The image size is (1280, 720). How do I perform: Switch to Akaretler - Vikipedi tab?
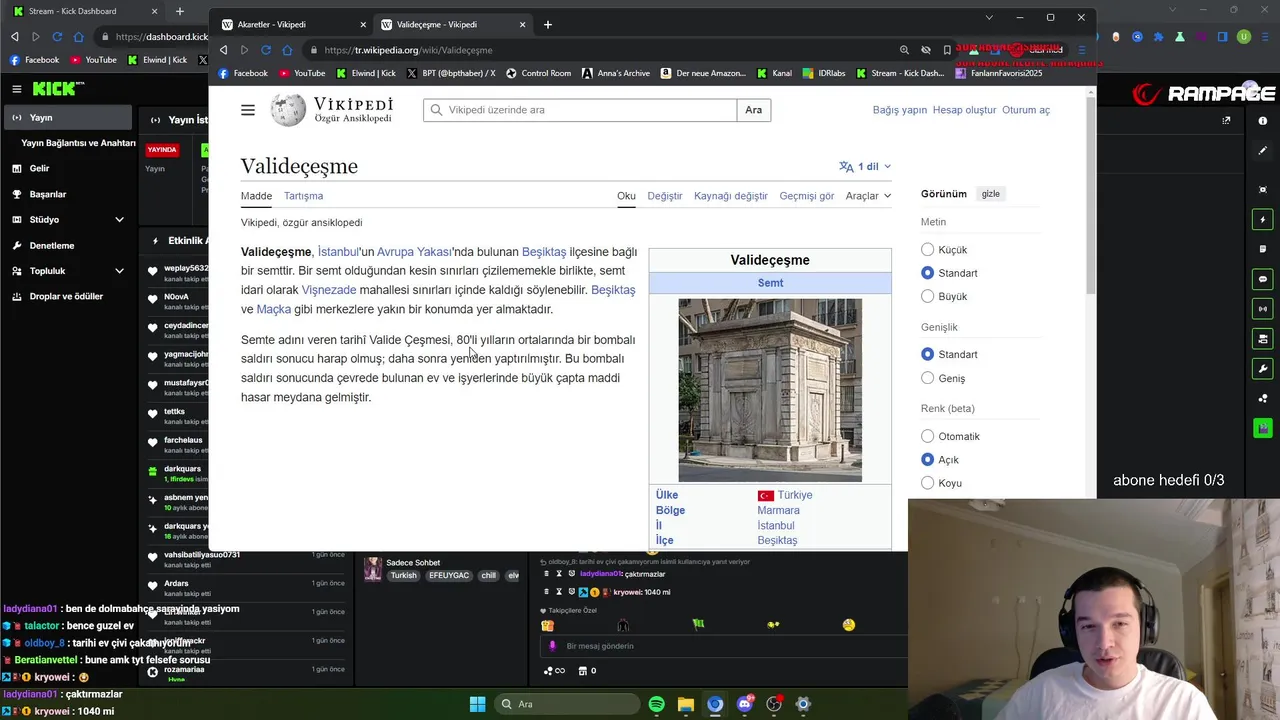click(290, 24)
